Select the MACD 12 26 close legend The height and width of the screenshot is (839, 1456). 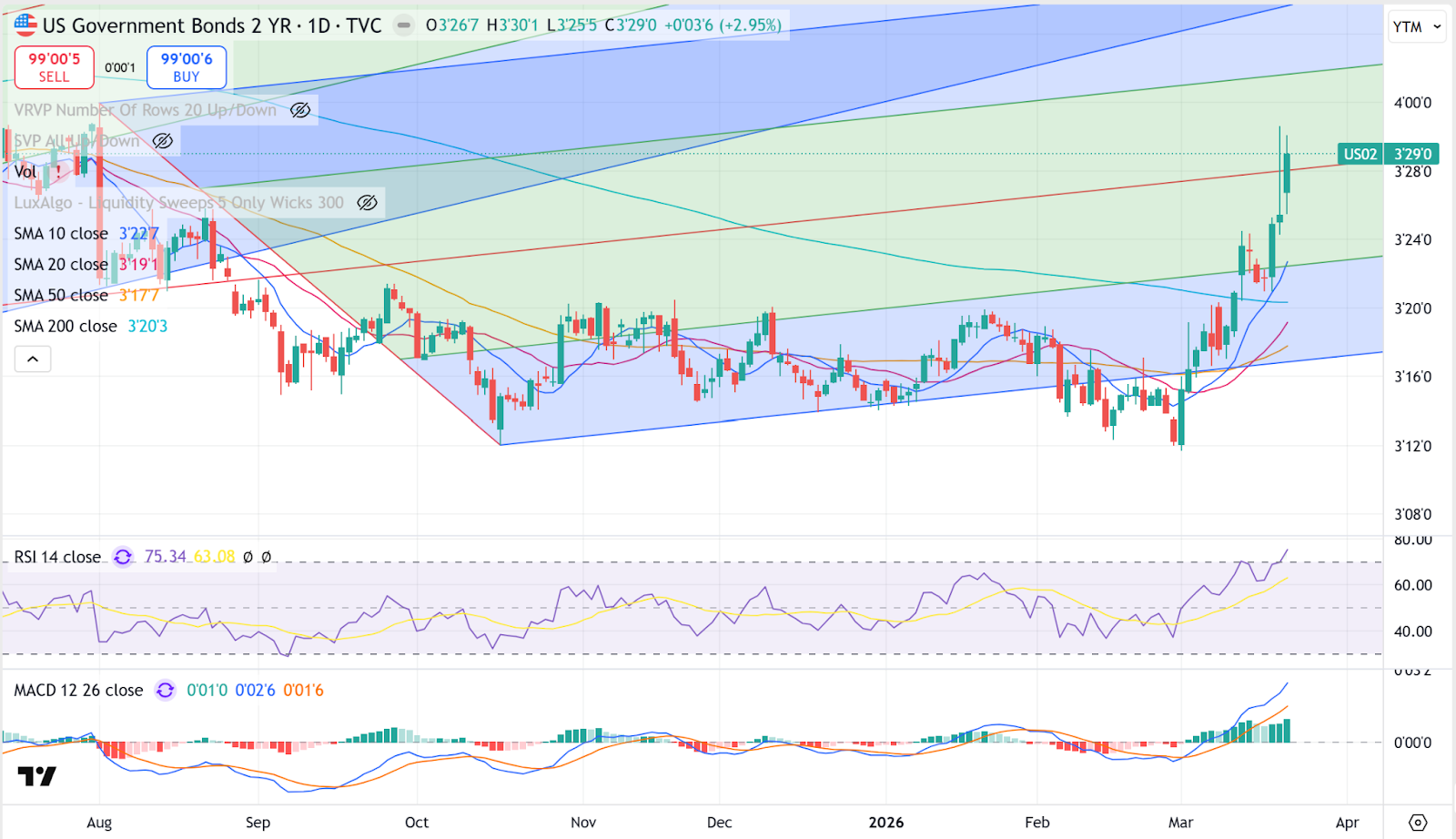[78, 691]
